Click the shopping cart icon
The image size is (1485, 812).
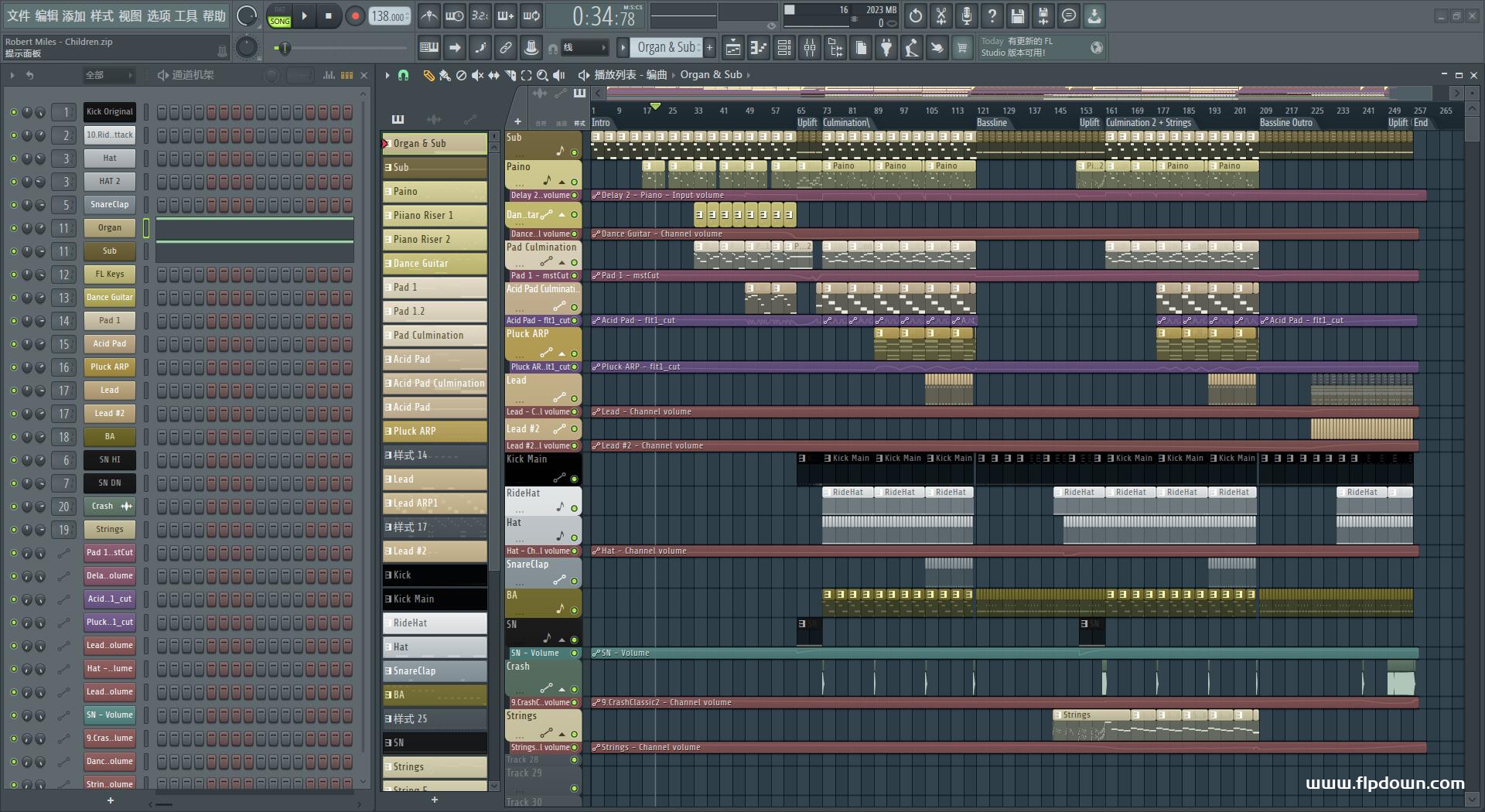click(x=962, y=48)
